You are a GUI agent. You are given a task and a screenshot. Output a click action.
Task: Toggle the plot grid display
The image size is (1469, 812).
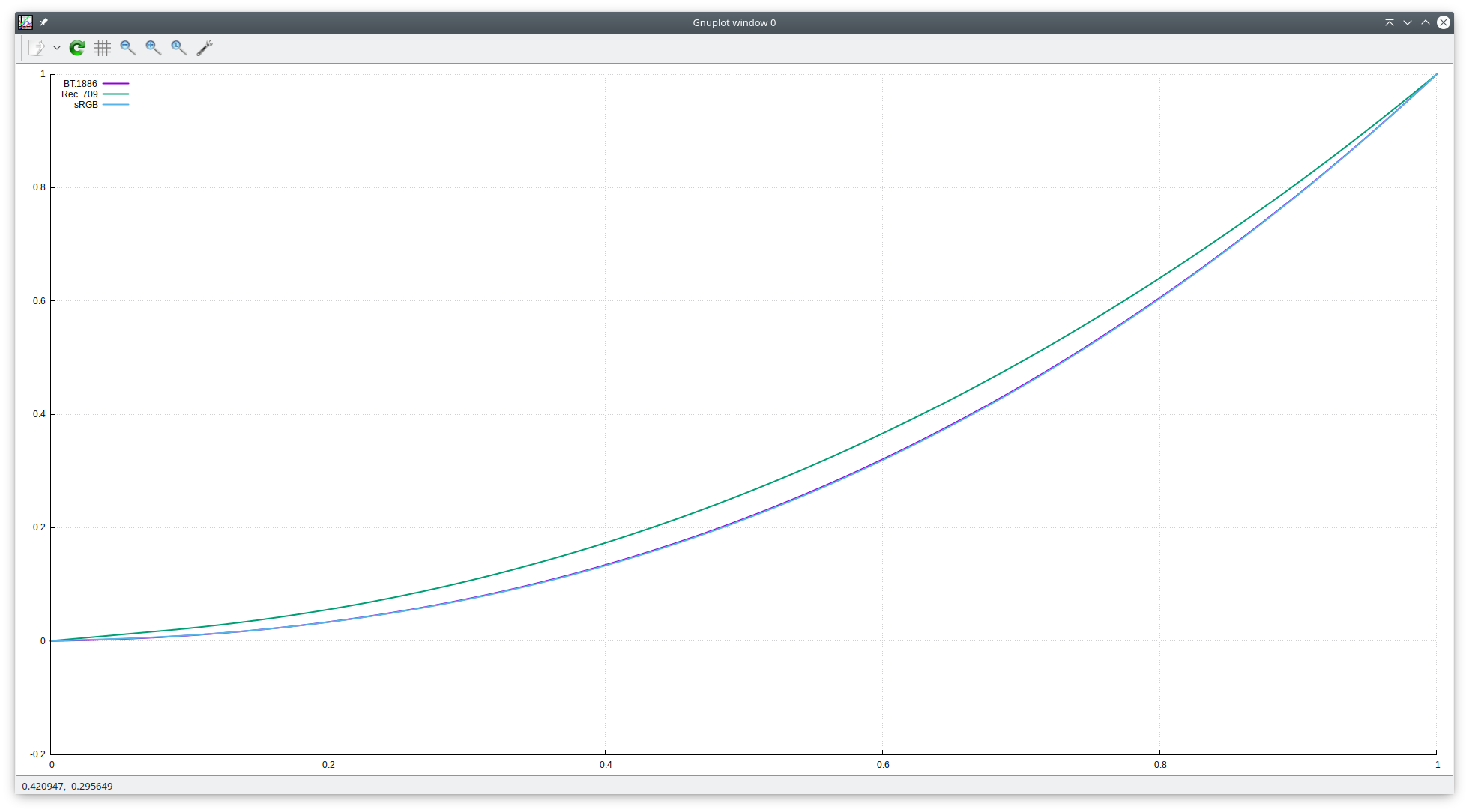point(103,48)
